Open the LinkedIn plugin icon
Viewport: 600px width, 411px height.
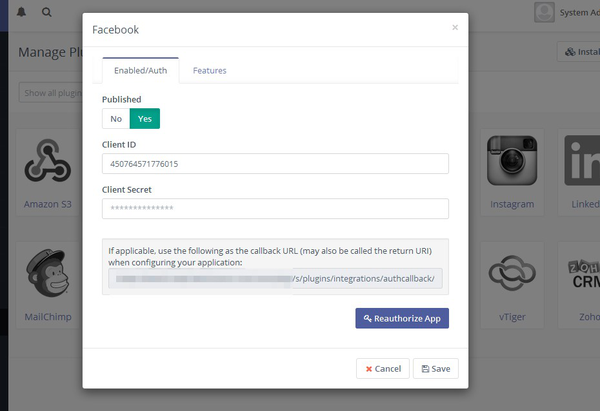582,160
